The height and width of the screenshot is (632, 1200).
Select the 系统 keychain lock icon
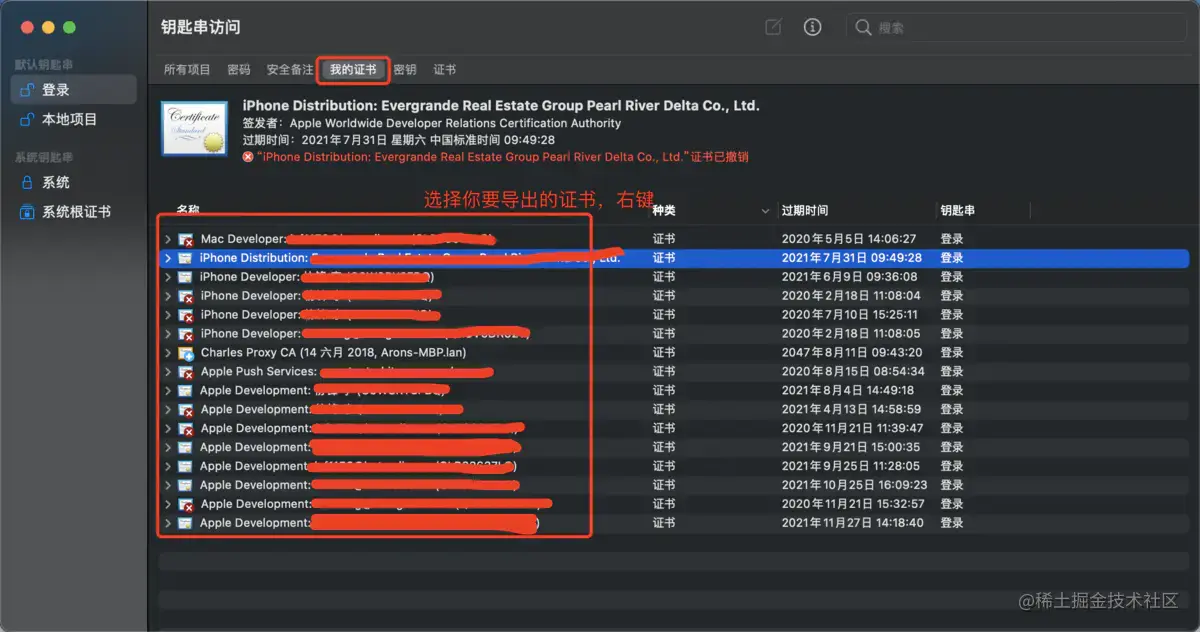point(28,183)
